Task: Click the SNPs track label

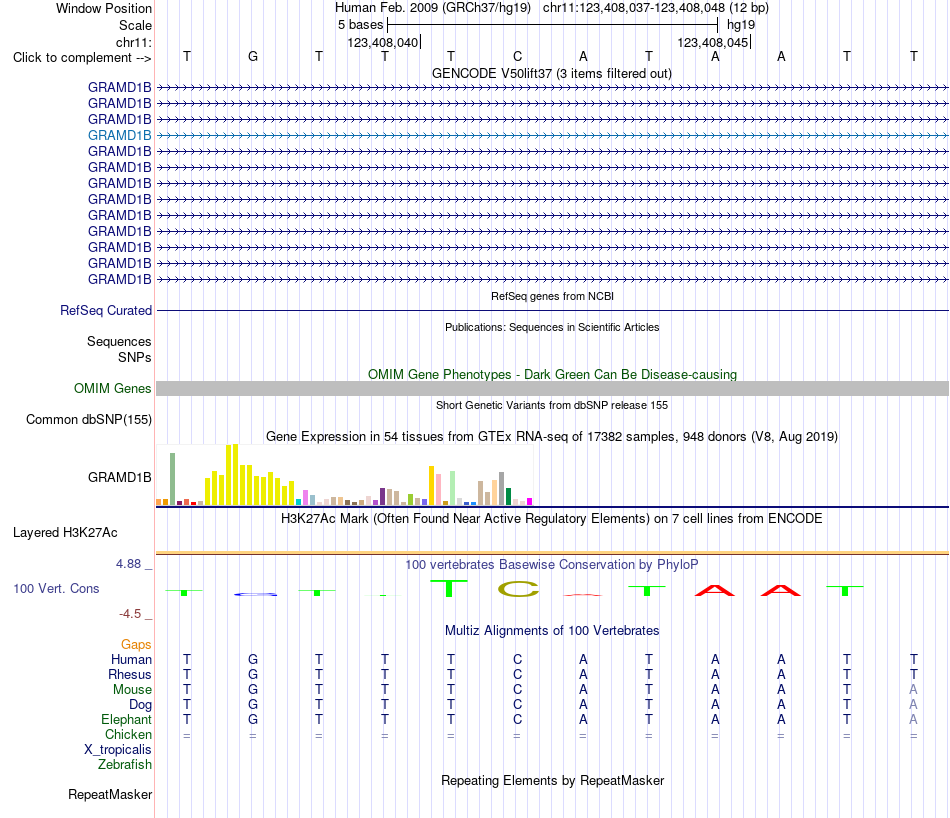Action: [135, 357]
